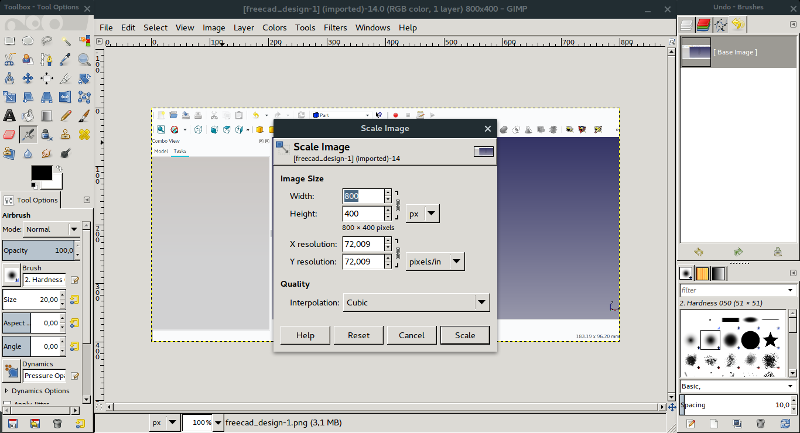Toggle X/Y resolution chain link
Screen dimensions: 800x433
[x=397, y=253]
